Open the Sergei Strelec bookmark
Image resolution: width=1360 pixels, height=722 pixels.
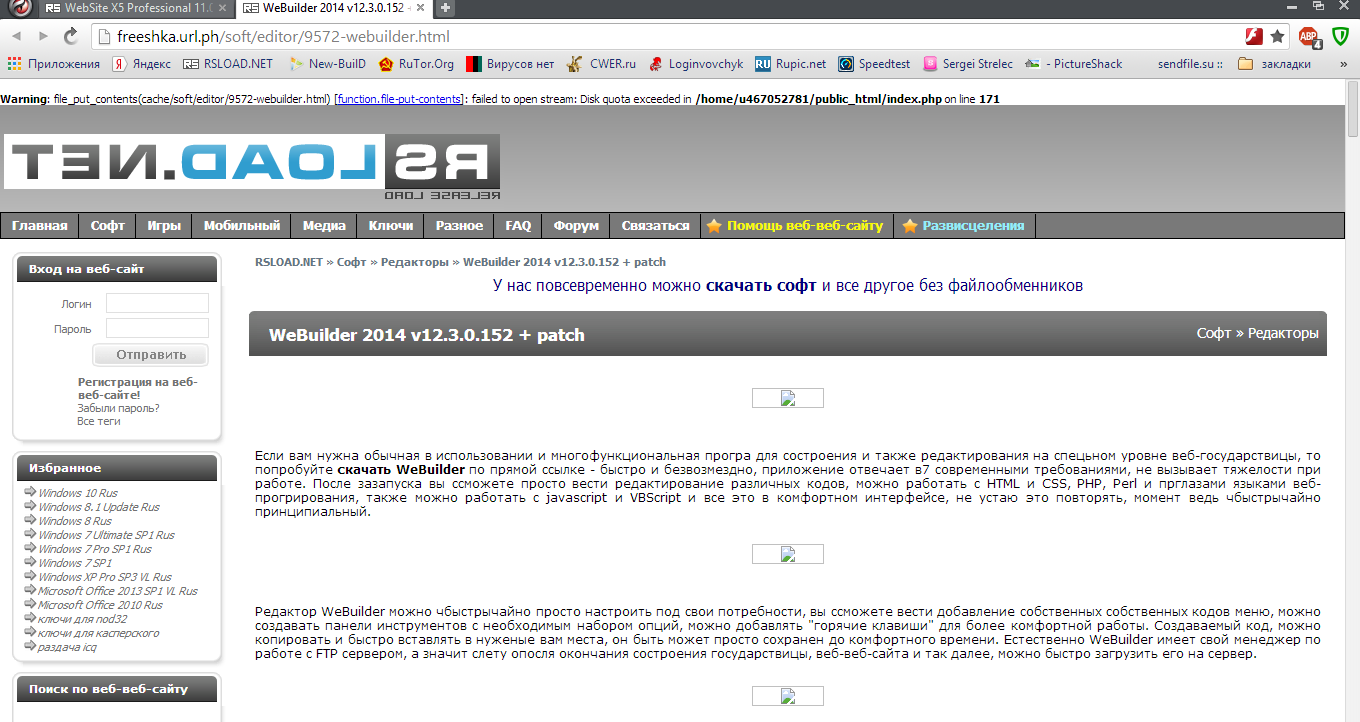[968, 64]
